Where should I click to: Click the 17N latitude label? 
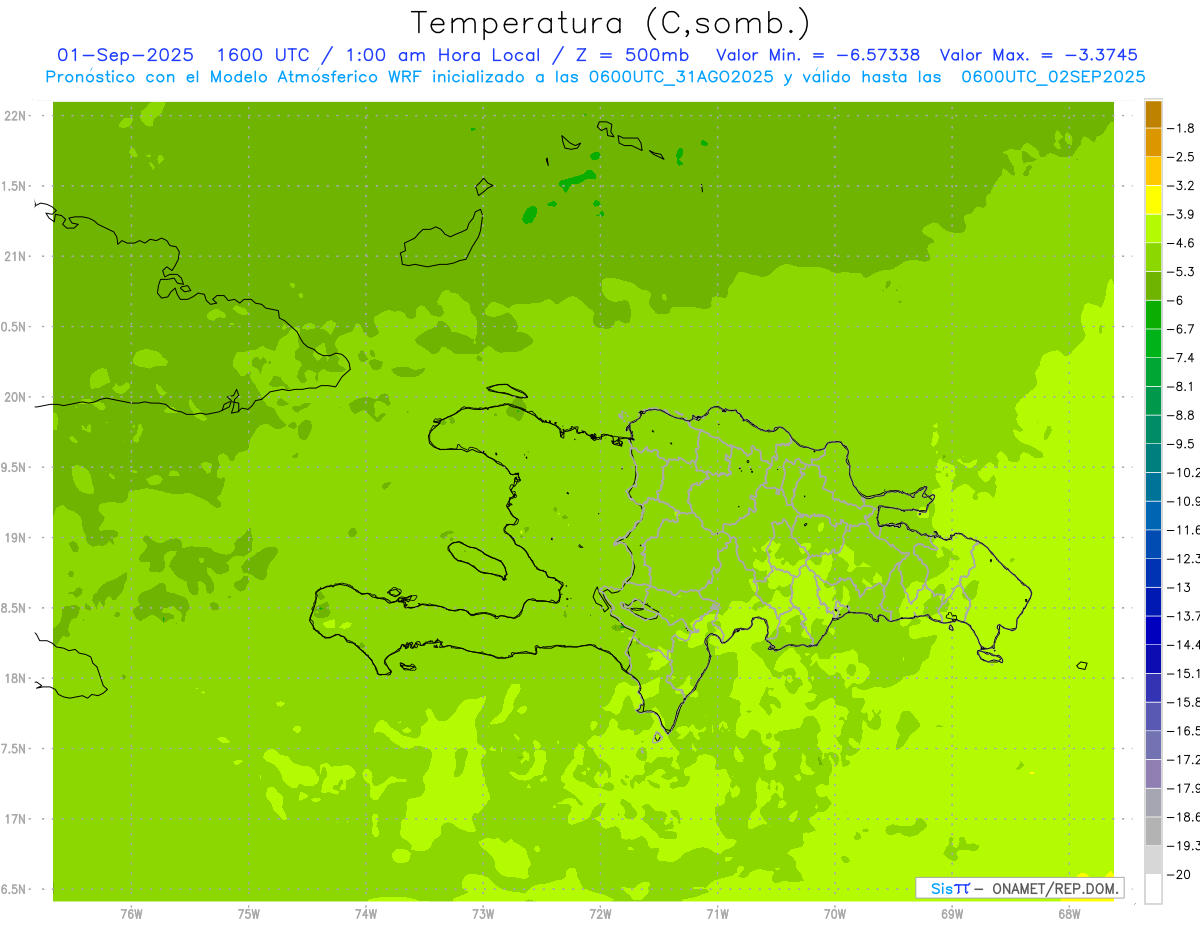point(17,820)
